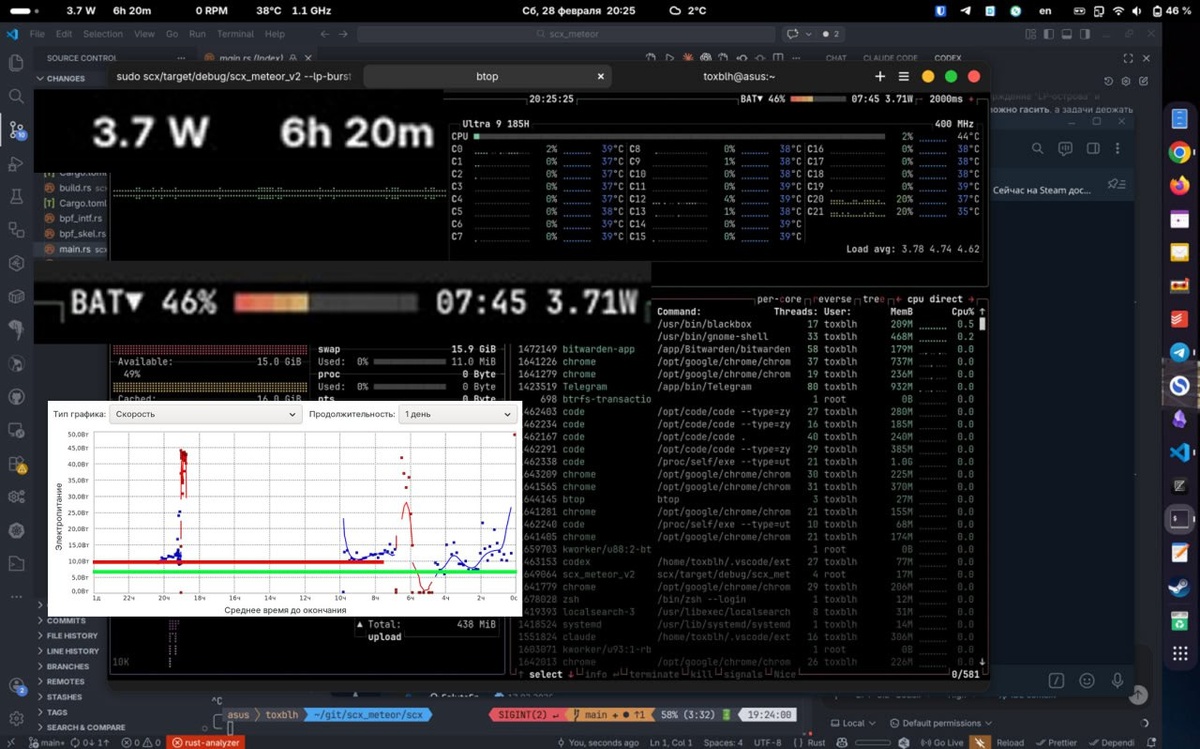1200x749 pixels.
Task: Expand the BRANCHES section
Action: 62,666
